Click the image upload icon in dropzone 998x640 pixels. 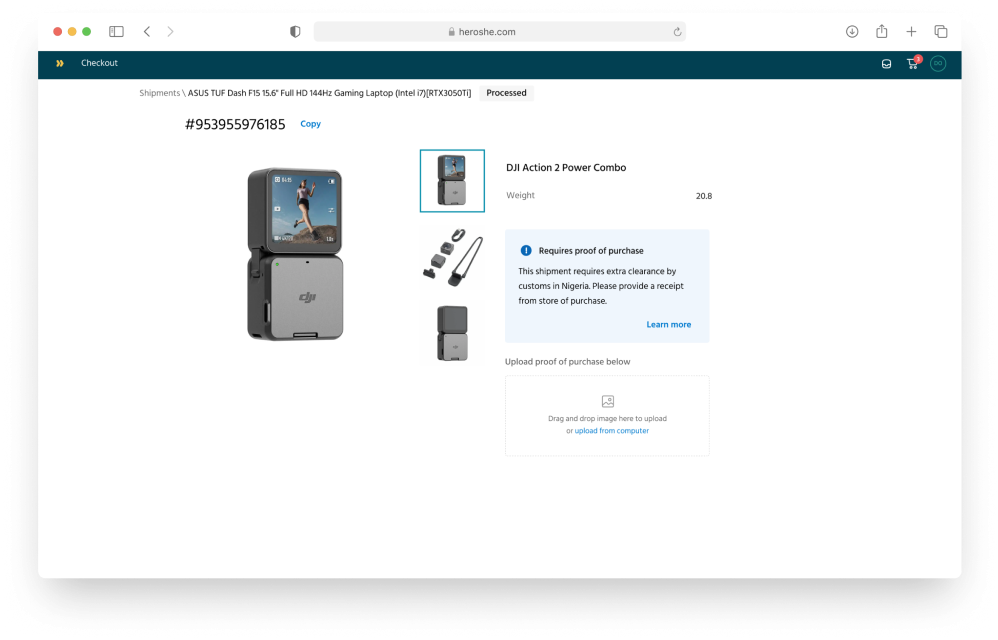pos(608,401)
